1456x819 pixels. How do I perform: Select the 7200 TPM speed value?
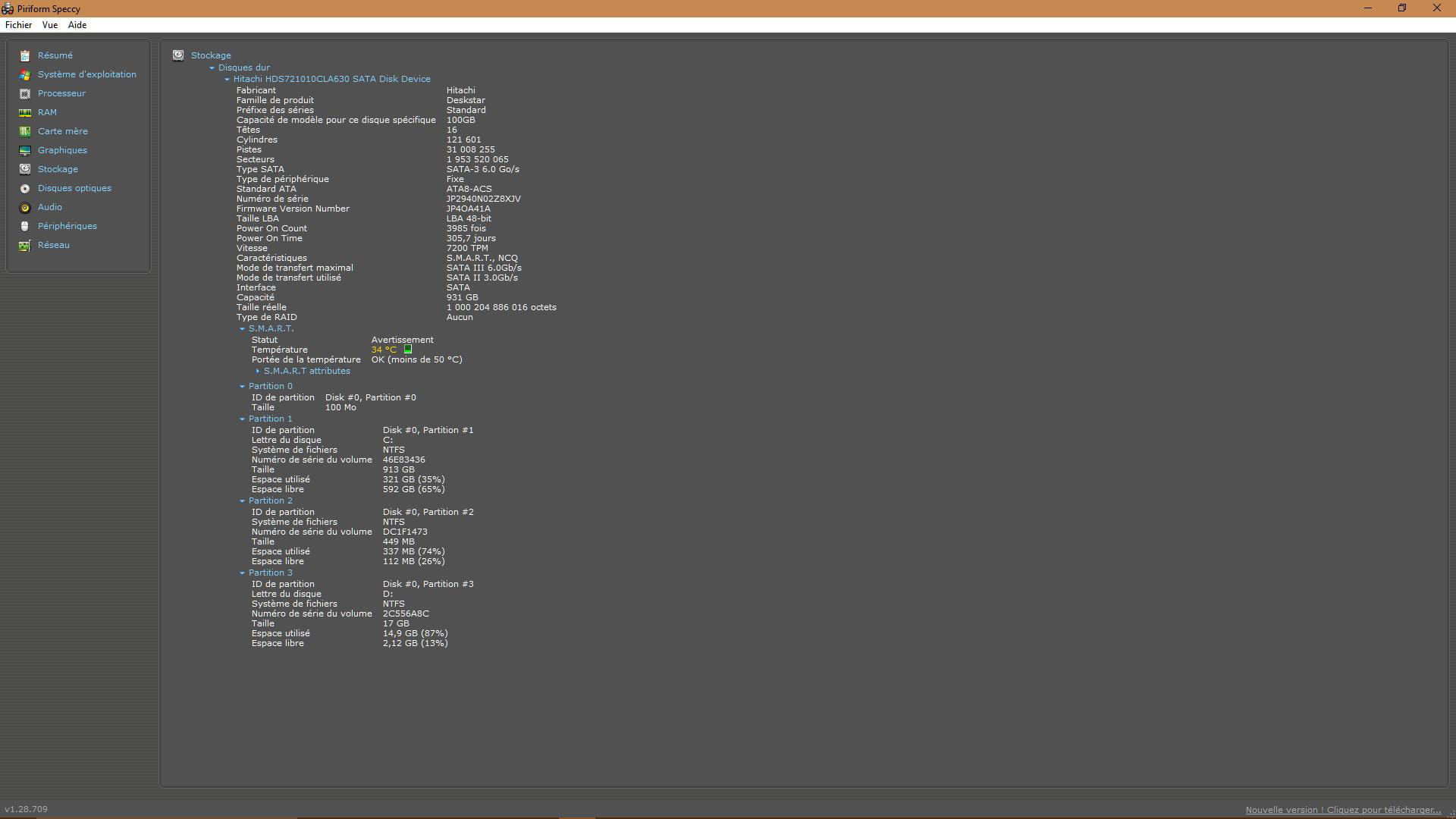coord(467,248)
